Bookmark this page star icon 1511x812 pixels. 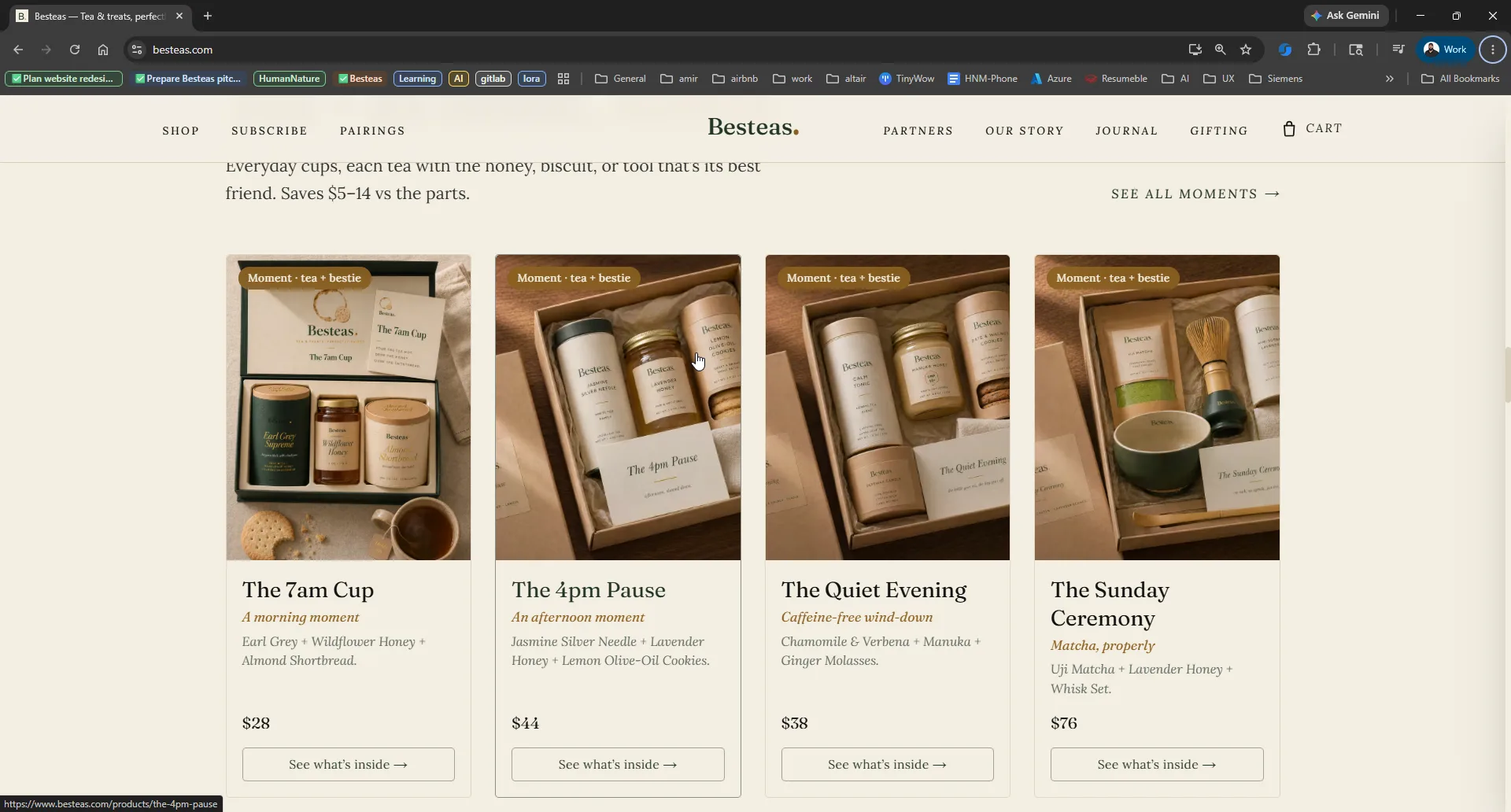(1246, 50)
